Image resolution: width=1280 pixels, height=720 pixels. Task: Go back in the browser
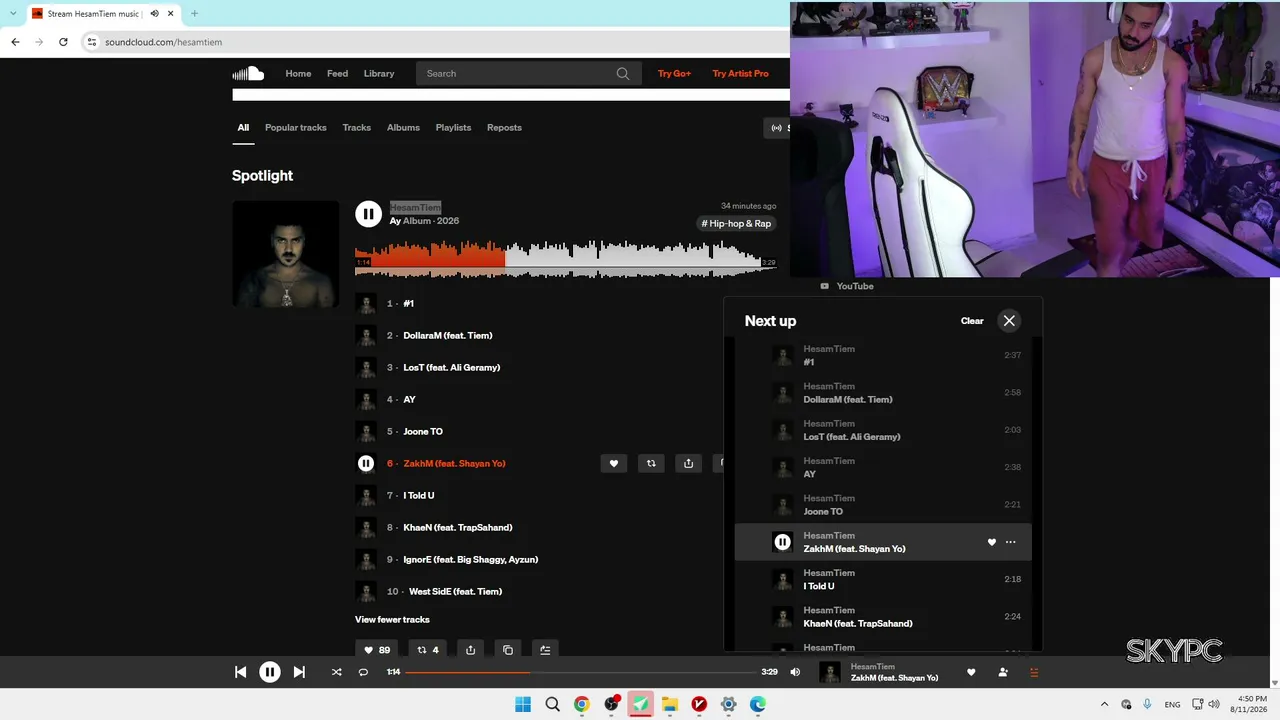tap(15, 42)
